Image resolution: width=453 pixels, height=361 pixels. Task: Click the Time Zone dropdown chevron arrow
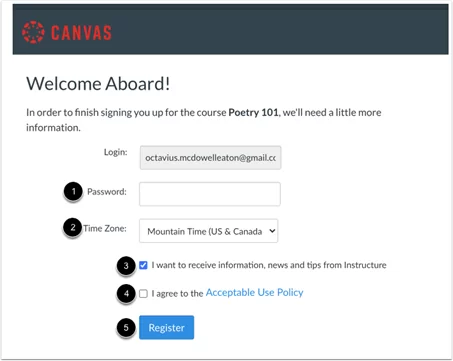coord(272,231)
